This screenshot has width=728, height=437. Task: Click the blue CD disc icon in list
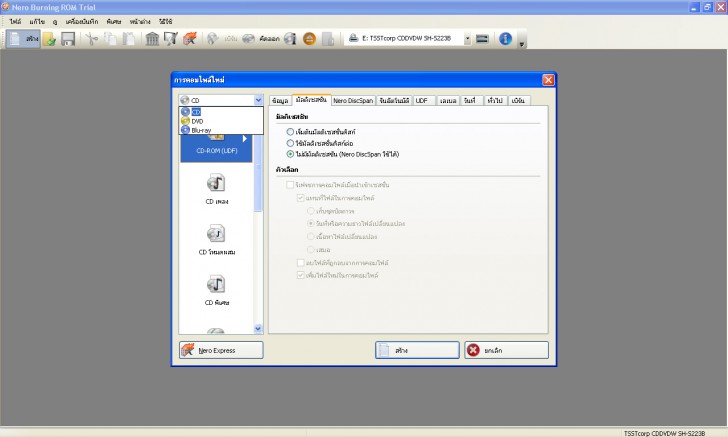point(185,111)
